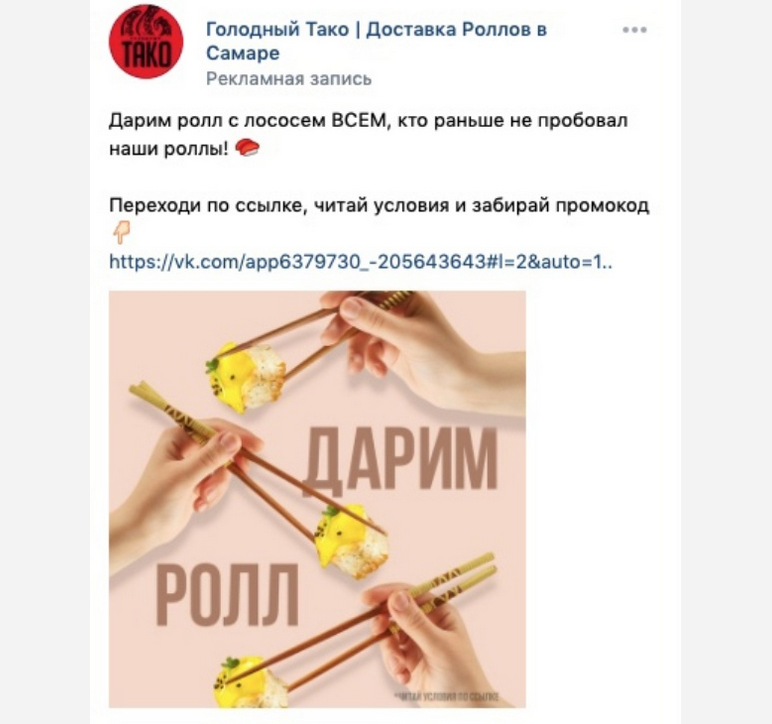Click the bottom roll near image corner
Image resolution: width=772 pixels, height=724 pixels.
point(250,683)
